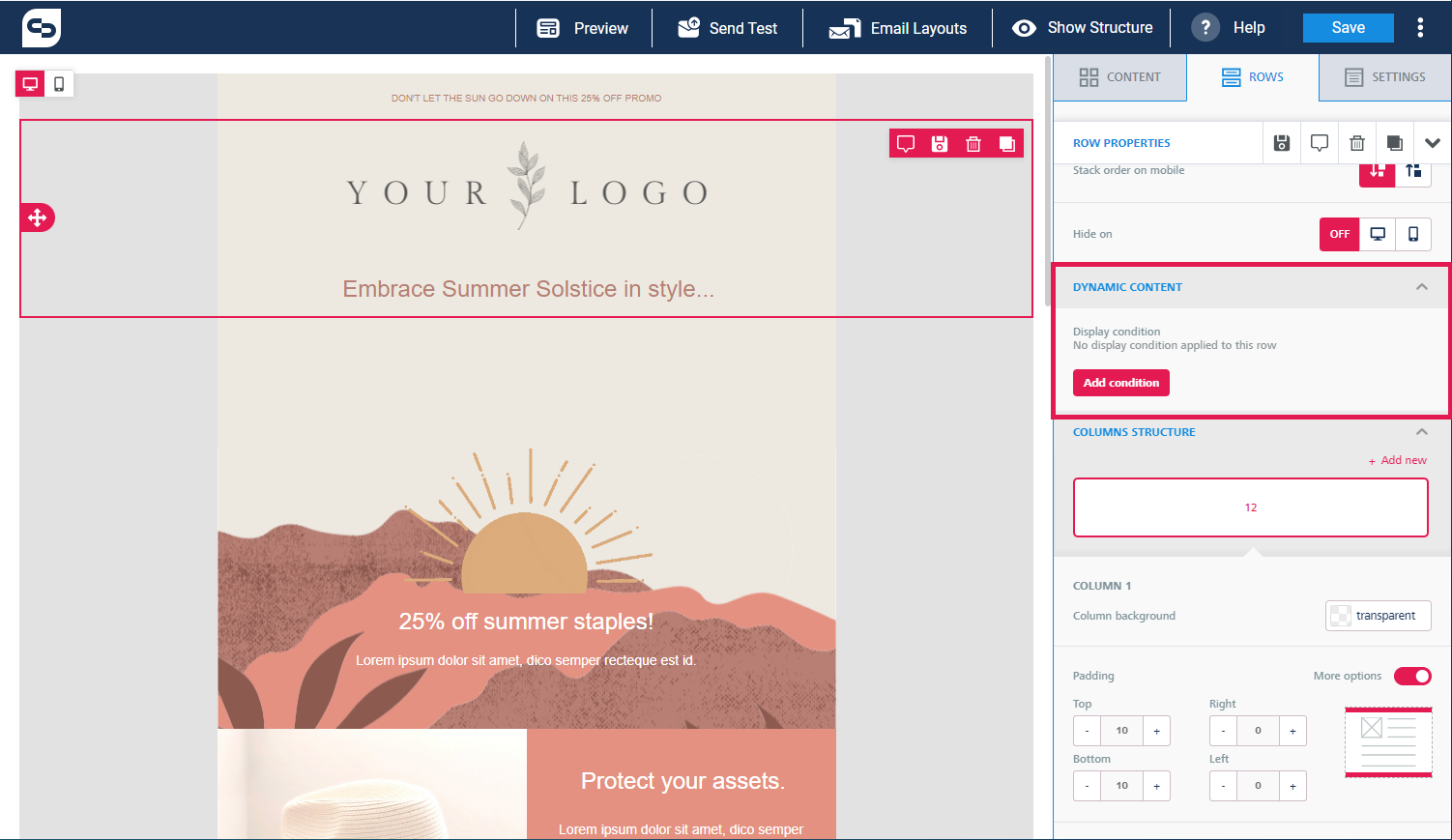Image resolution: width=1452 pixels, height=840 pixels.
Task: Click the Email Layouts icon
Action: pyautogui.click(x=844, y=29)
